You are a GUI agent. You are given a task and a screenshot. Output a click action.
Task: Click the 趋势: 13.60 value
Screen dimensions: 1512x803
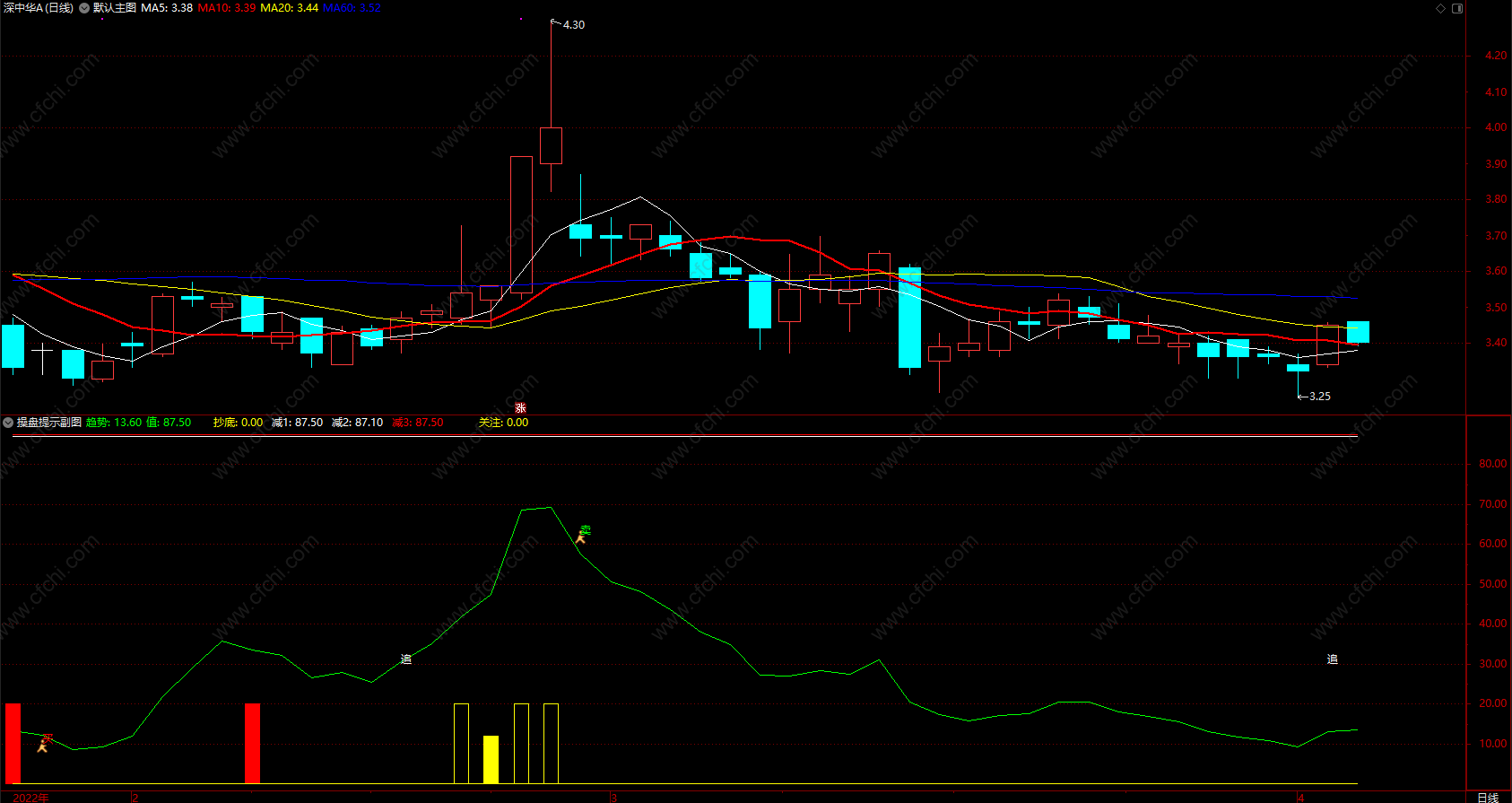pos(114,422)
